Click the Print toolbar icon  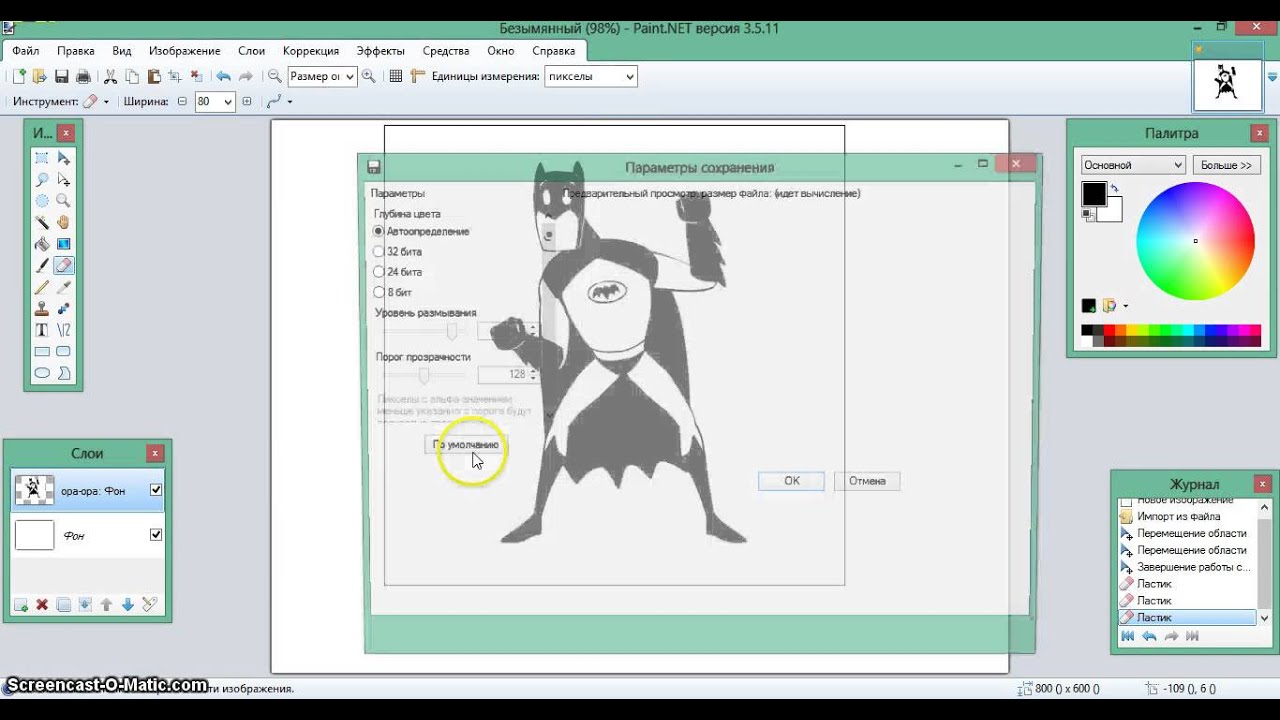click(x=83, y=76)
